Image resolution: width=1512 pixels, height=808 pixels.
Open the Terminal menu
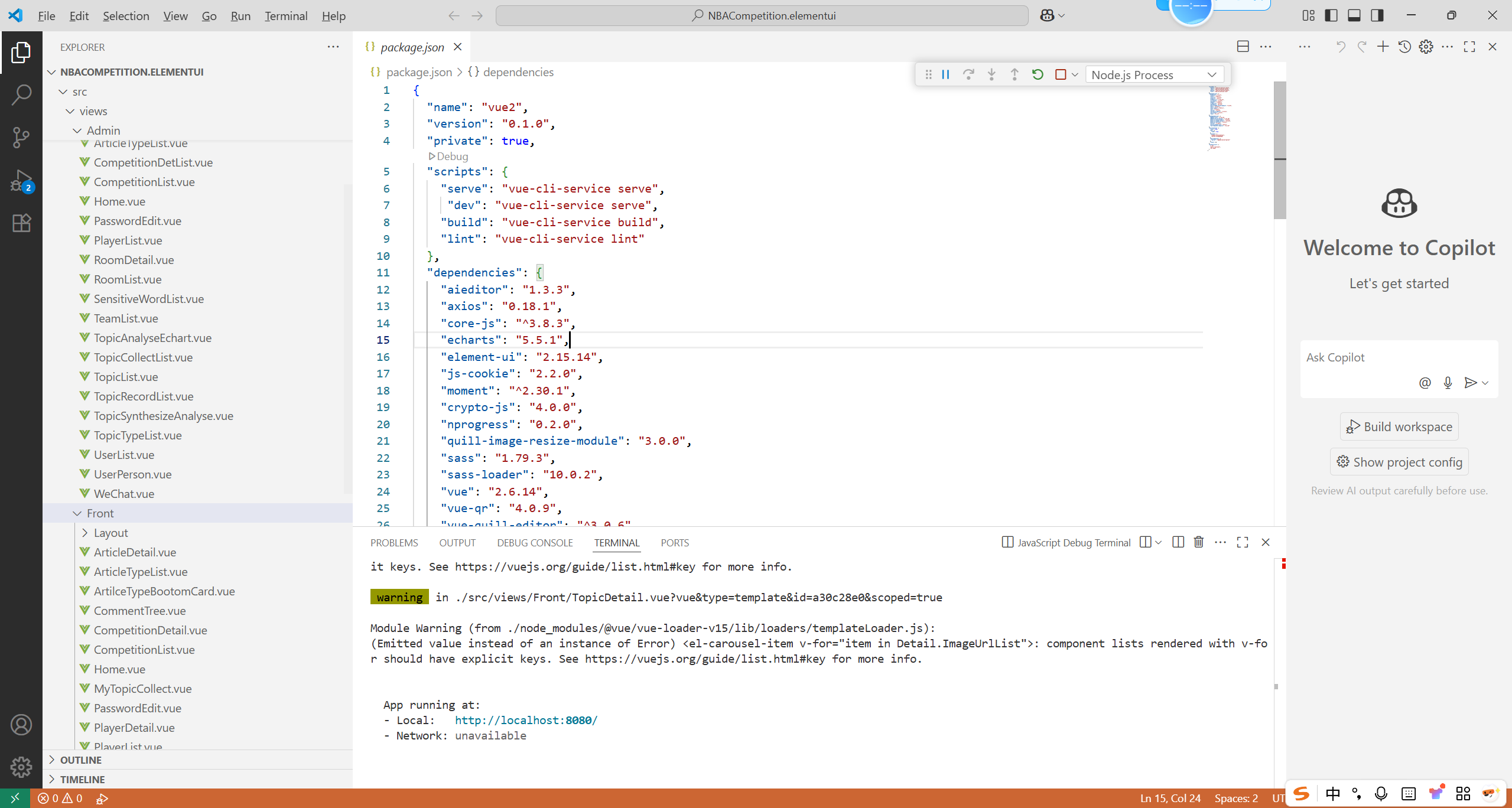coord(286,16)
